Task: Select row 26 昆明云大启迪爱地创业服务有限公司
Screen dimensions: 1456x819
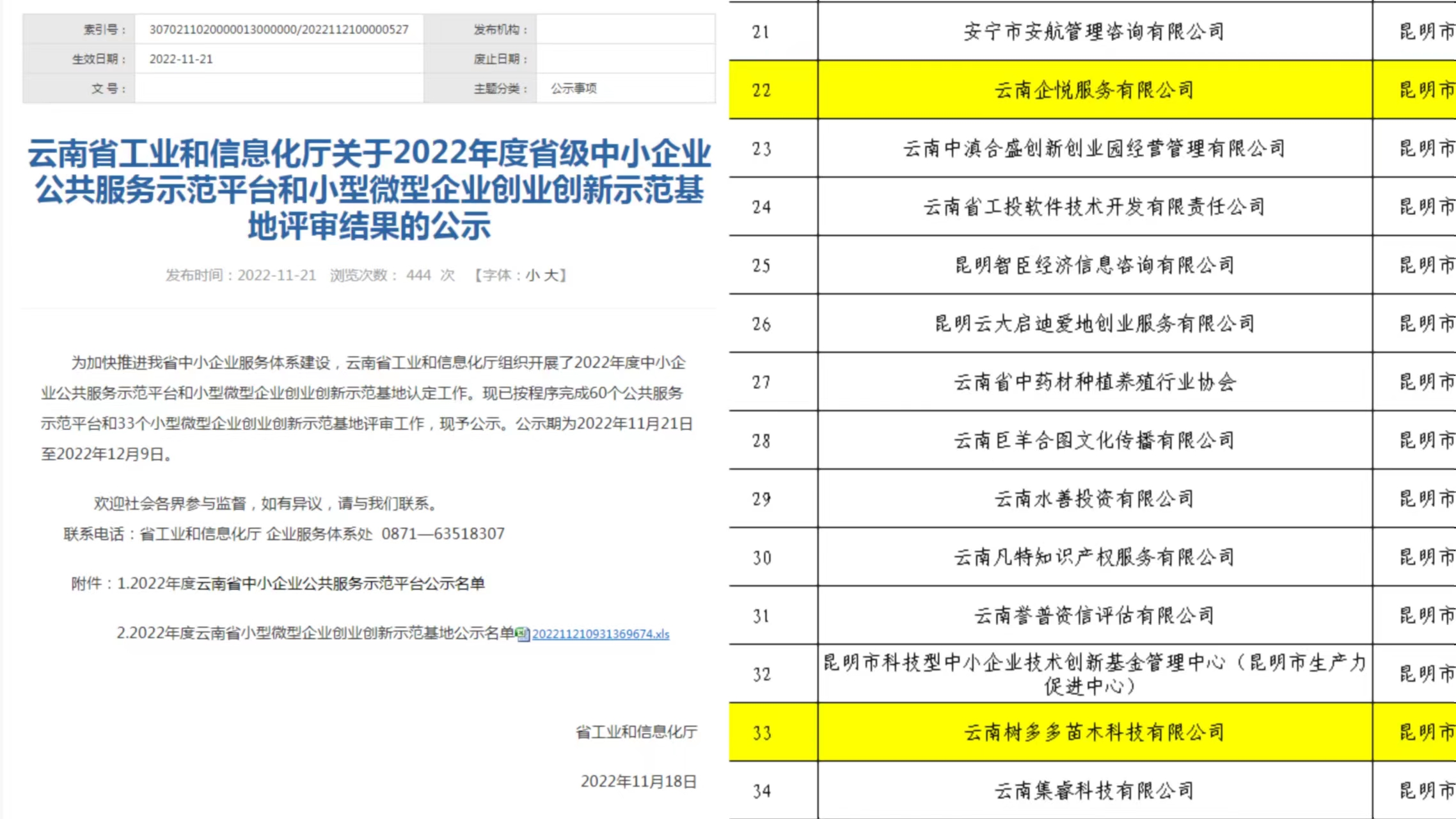Action: pyautogui.click(x=1094, y=323)
